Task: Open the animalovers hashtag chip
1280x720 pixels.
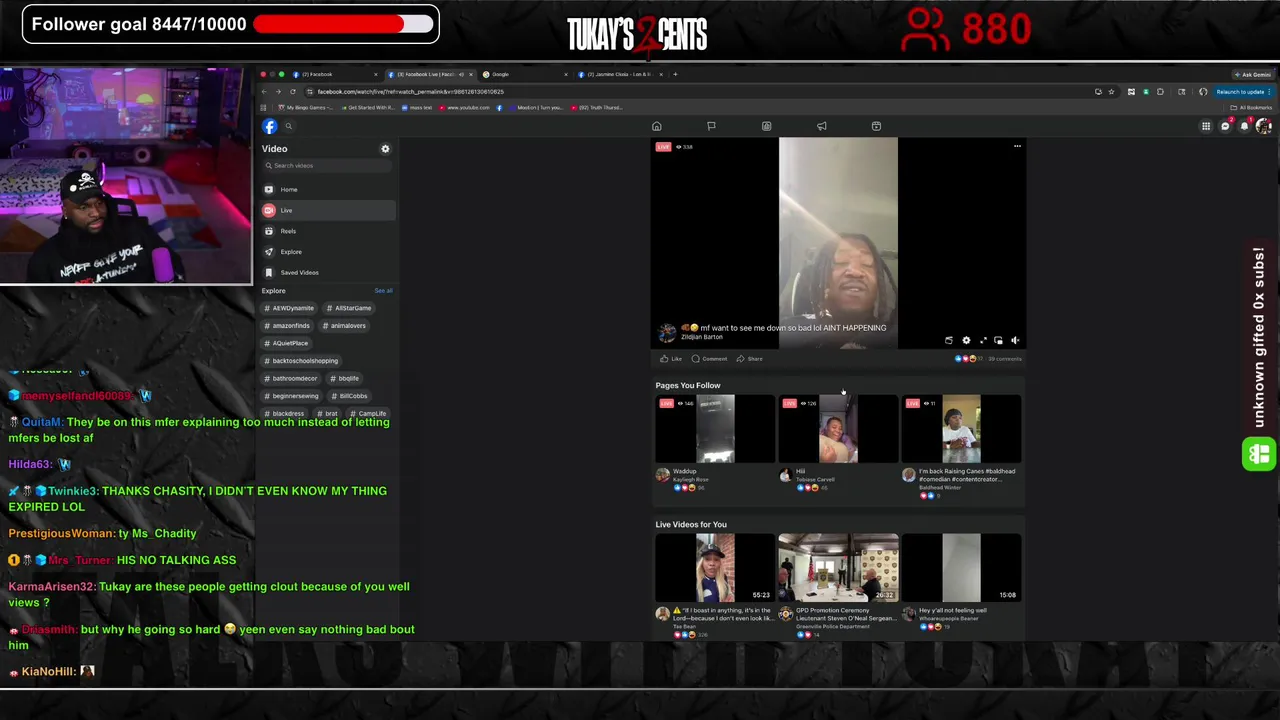Action: 345,326
